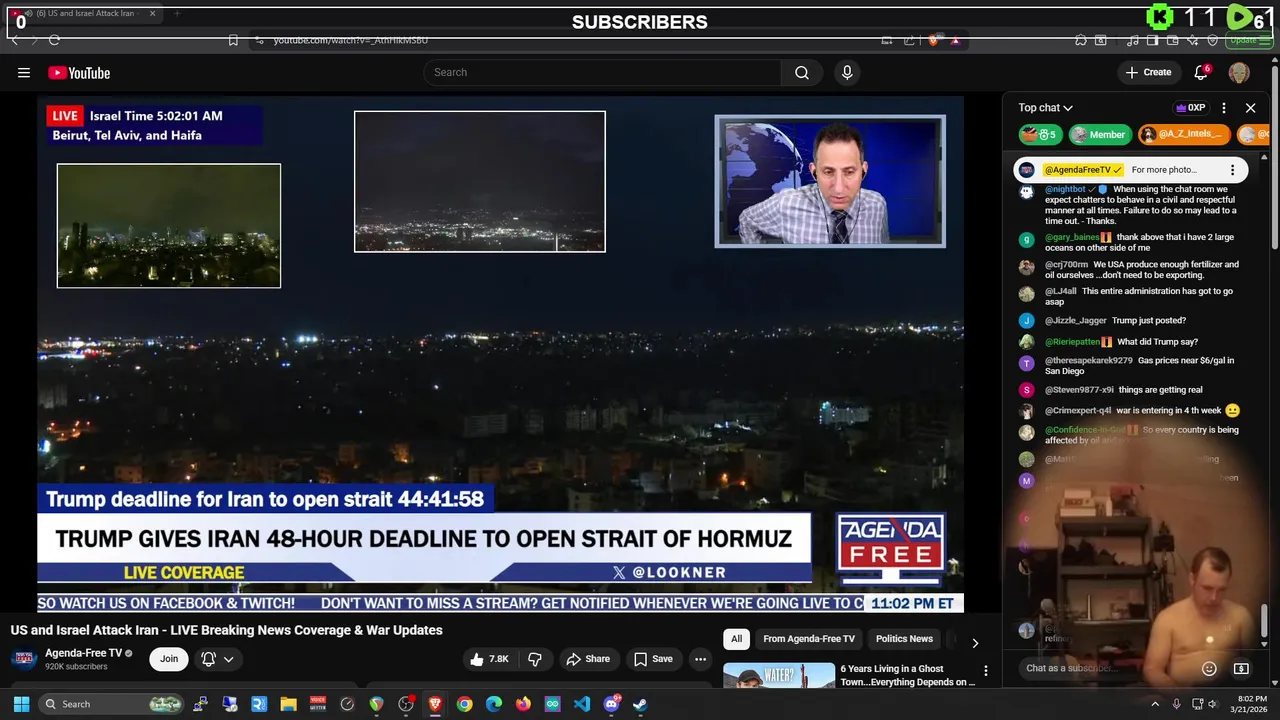1280x720 pixels.
Task: Open a new browser tab
Action: (177, 14)
